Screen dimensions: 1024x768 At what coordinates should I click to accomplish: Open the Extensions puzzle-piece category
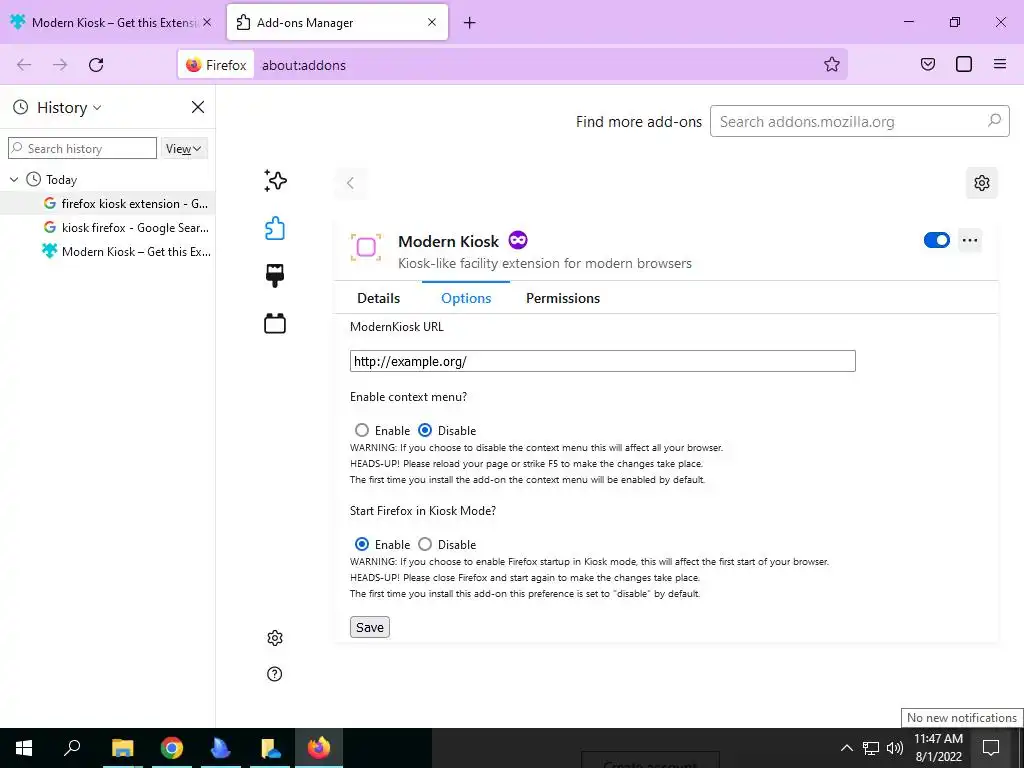[275, 228]
